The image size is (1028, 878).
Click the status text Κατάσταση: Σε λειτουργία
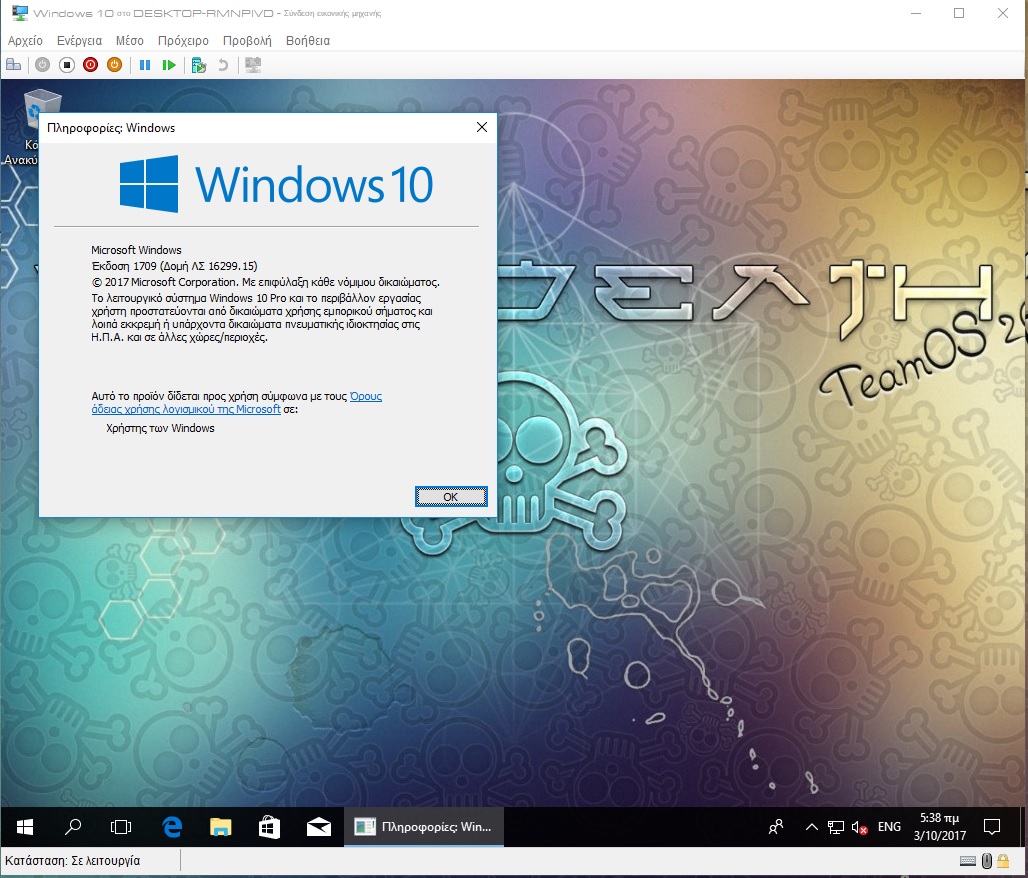73,860
